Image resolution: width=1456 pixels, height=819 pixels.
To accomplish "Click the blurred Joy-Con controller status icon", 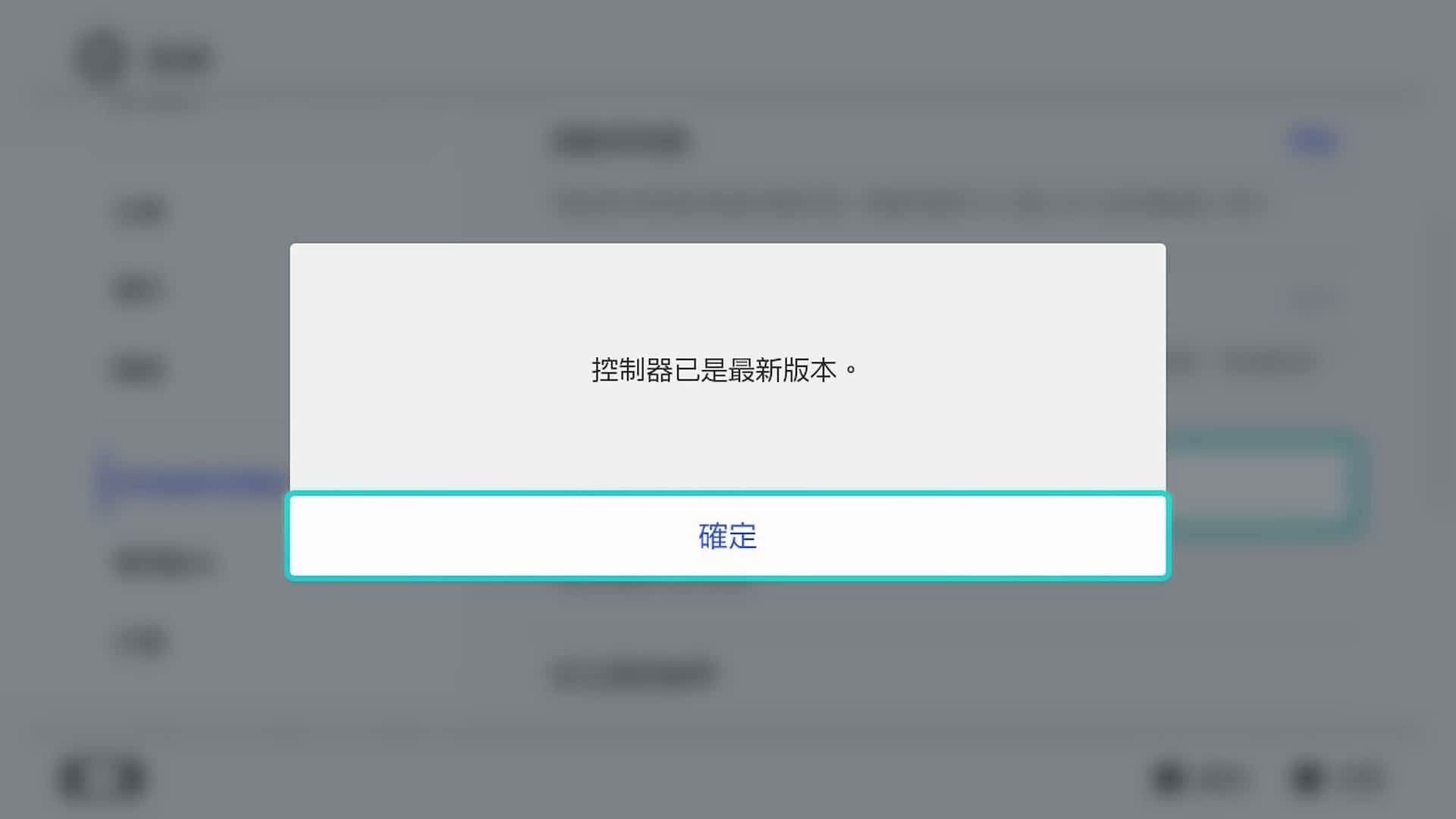I will pos(102,778).
